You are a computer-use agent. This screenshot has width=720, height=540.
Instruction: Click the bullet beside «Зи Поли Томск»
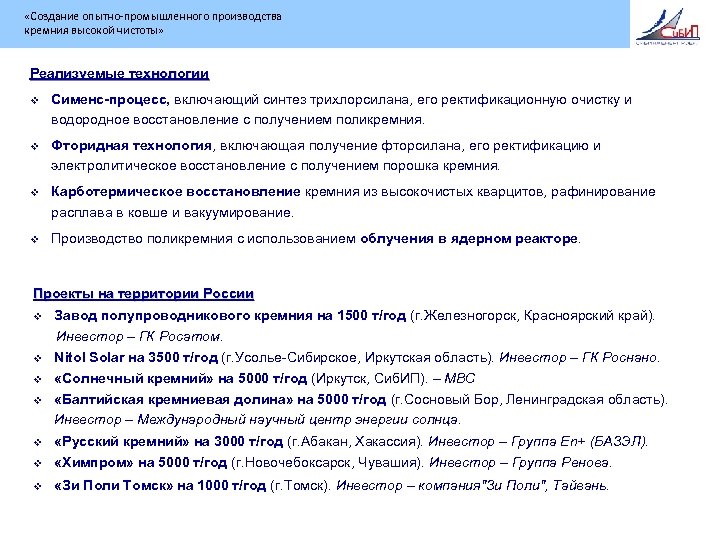point(38,486)
